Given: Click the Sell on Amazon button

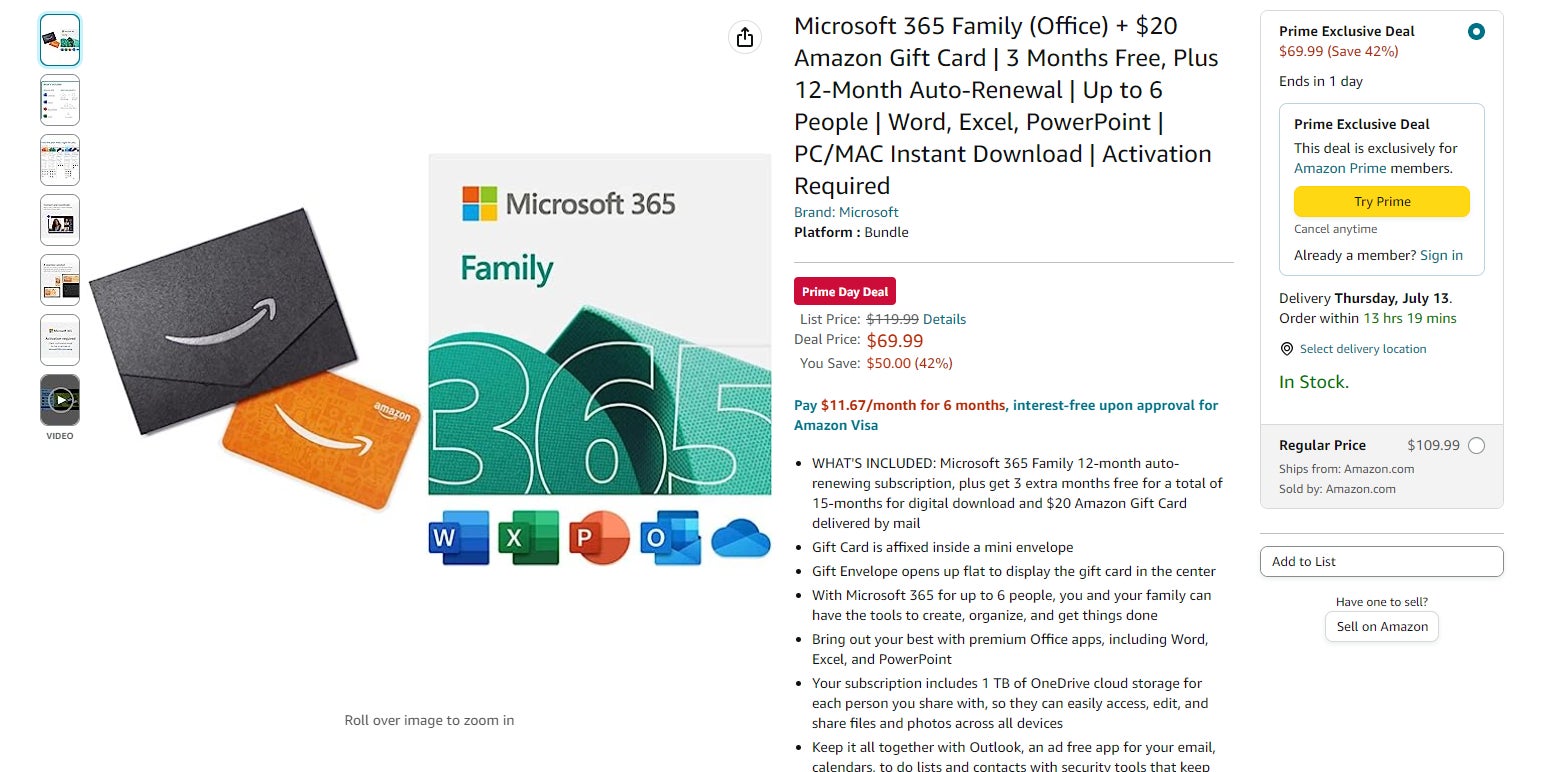Looking at the screenshot, I should coord(1381,626).
